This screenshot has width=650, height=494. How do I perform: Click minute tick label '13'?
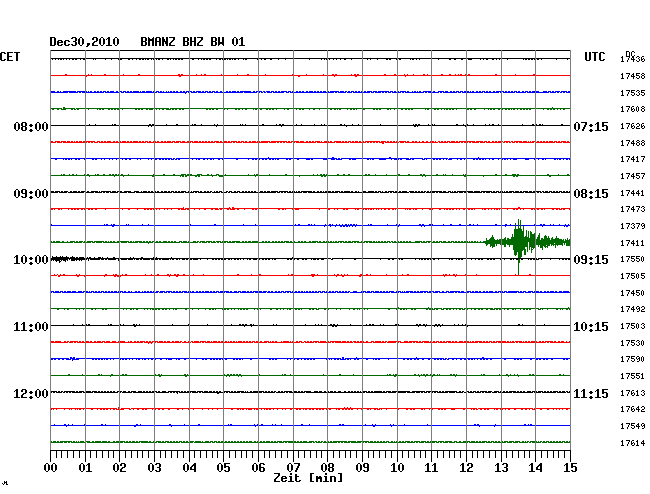(x=501, y=468)
